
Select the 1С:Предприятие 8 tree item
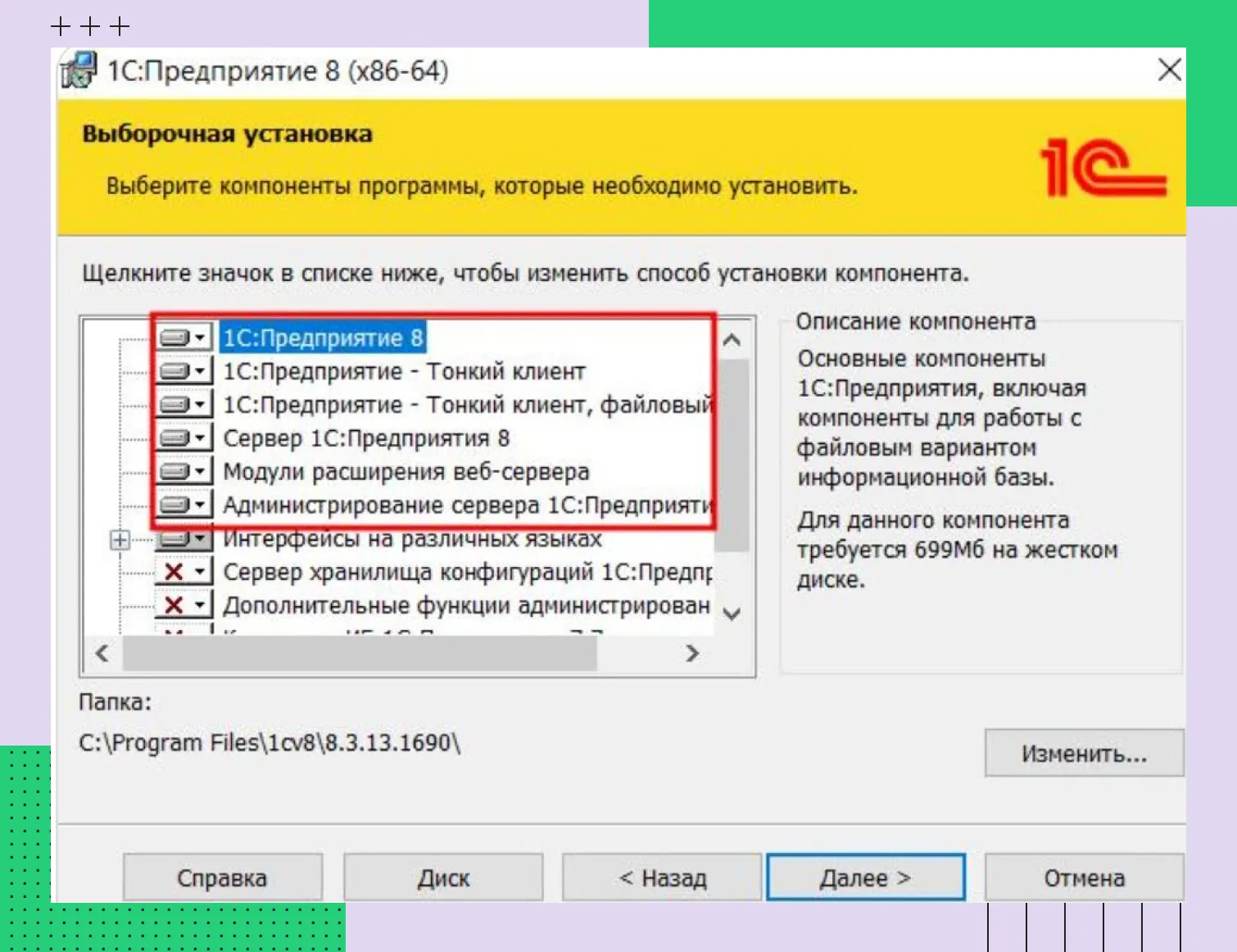click(323, 338)
